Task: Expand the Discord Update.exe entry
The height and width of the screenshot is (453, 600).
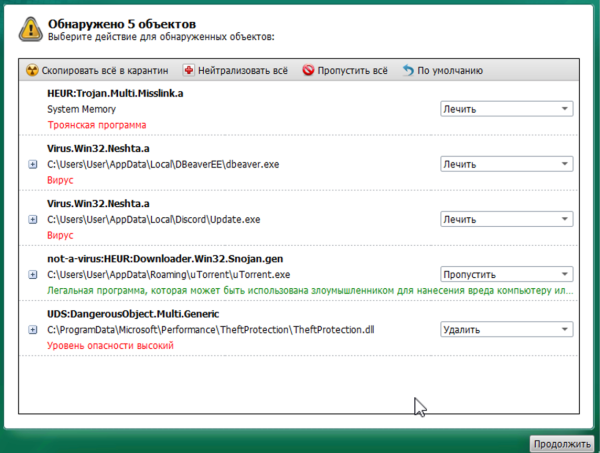Action: pos(33,220)
